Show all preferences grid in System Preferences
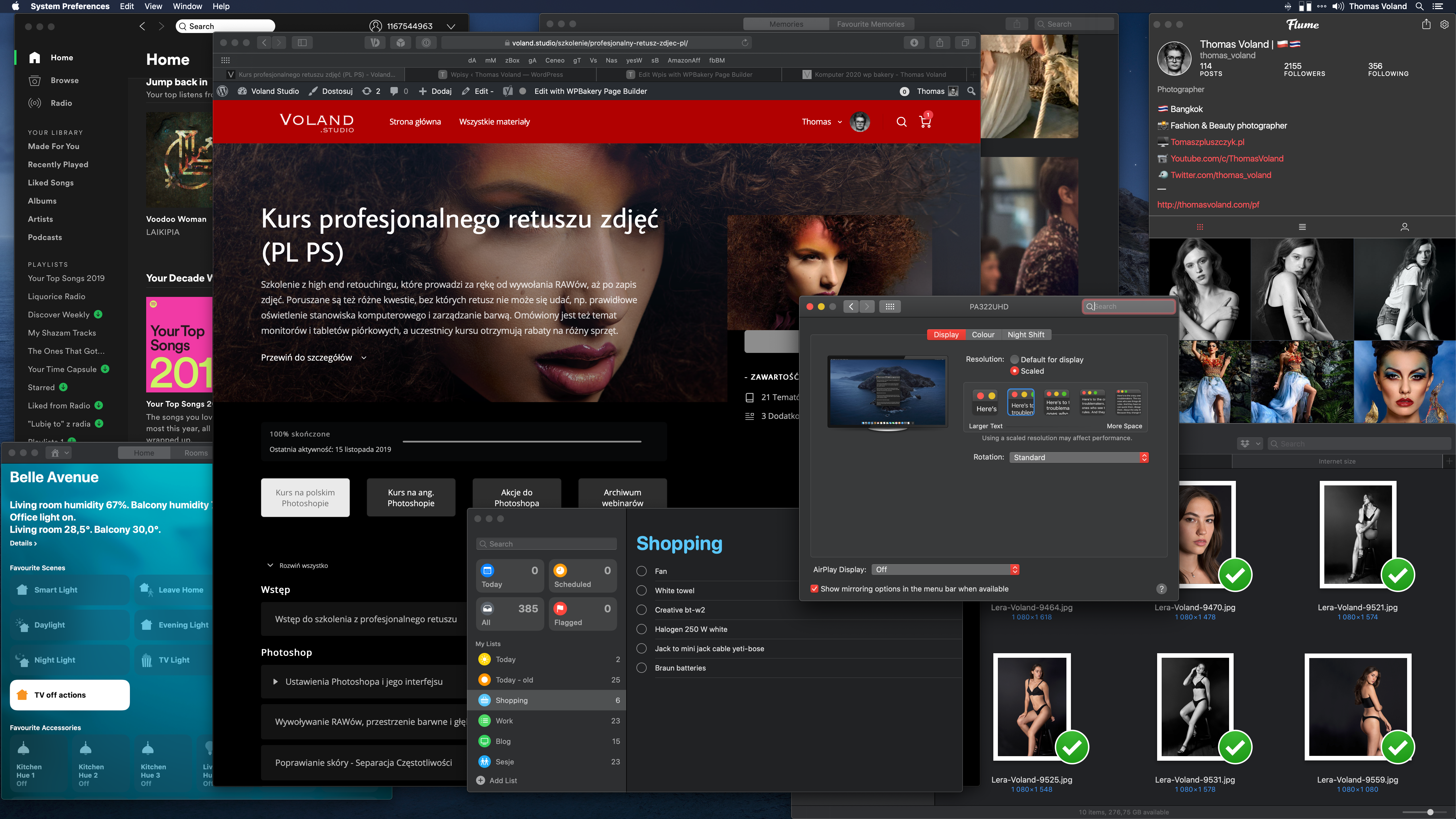The height and width of the screenshot is (819, 1456). pyautogui.click(x=890, y=306)
